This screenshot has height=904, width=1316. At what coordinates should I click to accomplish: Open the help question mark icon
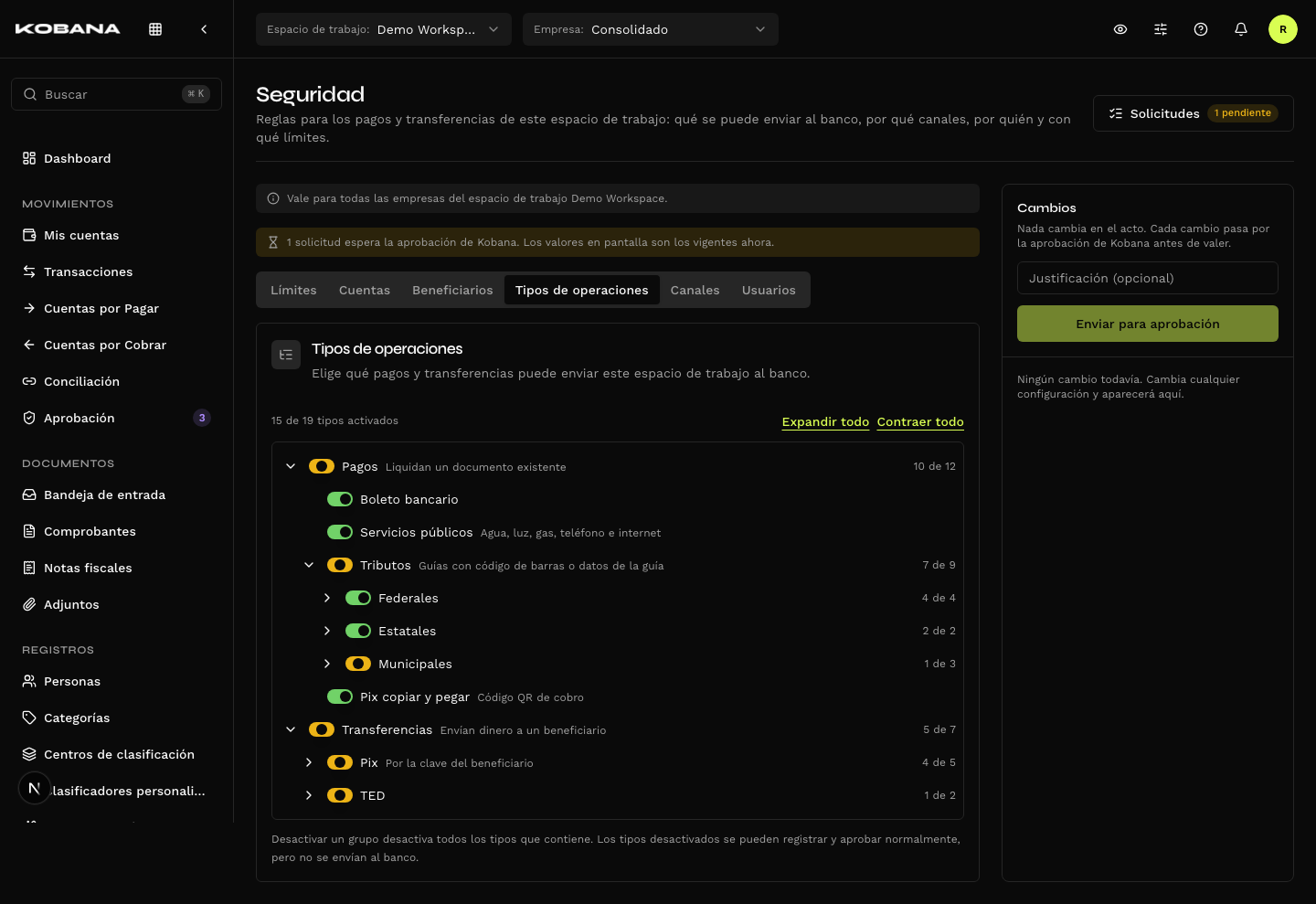pos(1201,29)
